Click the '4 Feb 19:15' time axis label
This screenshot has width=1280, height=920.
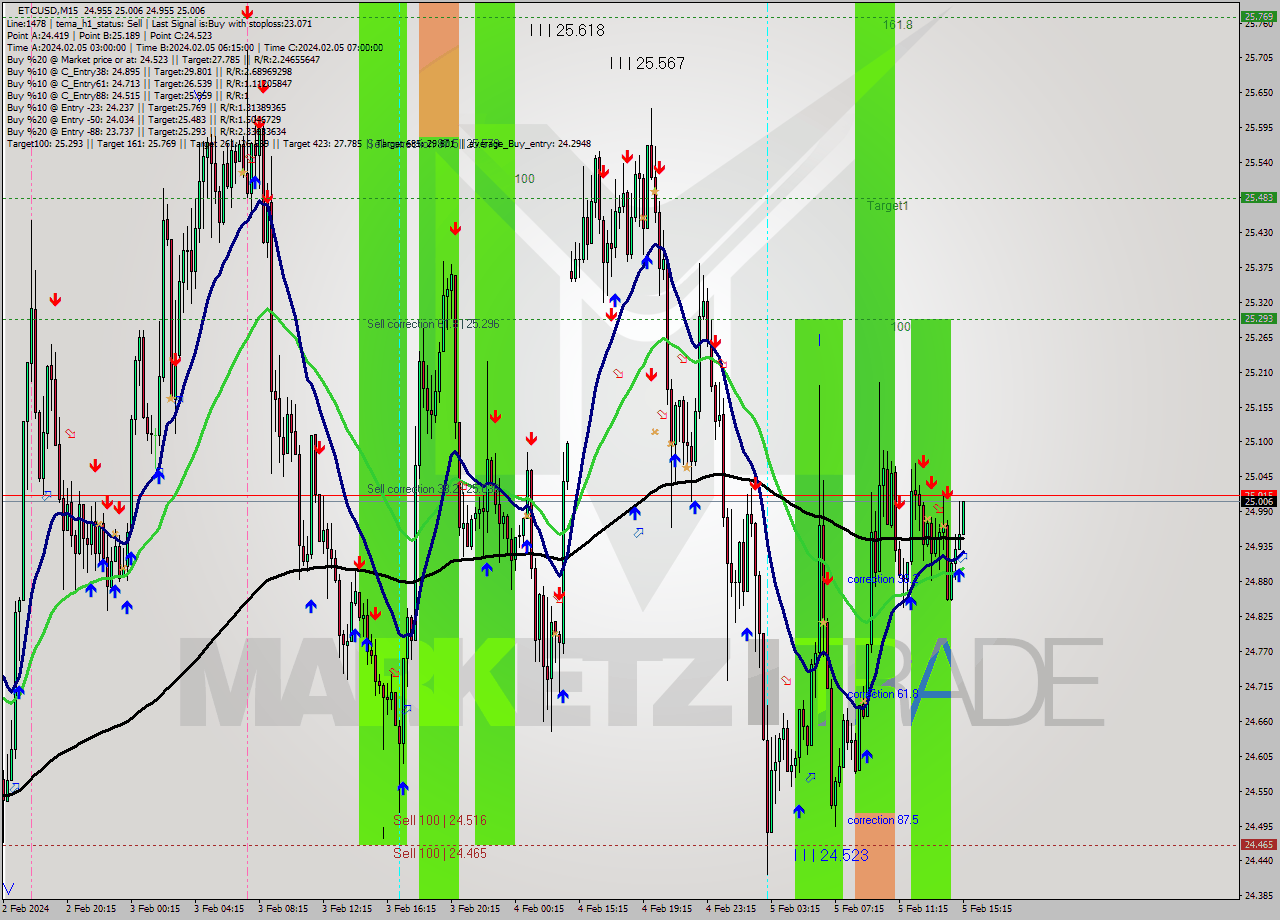(x=667, y=909)
